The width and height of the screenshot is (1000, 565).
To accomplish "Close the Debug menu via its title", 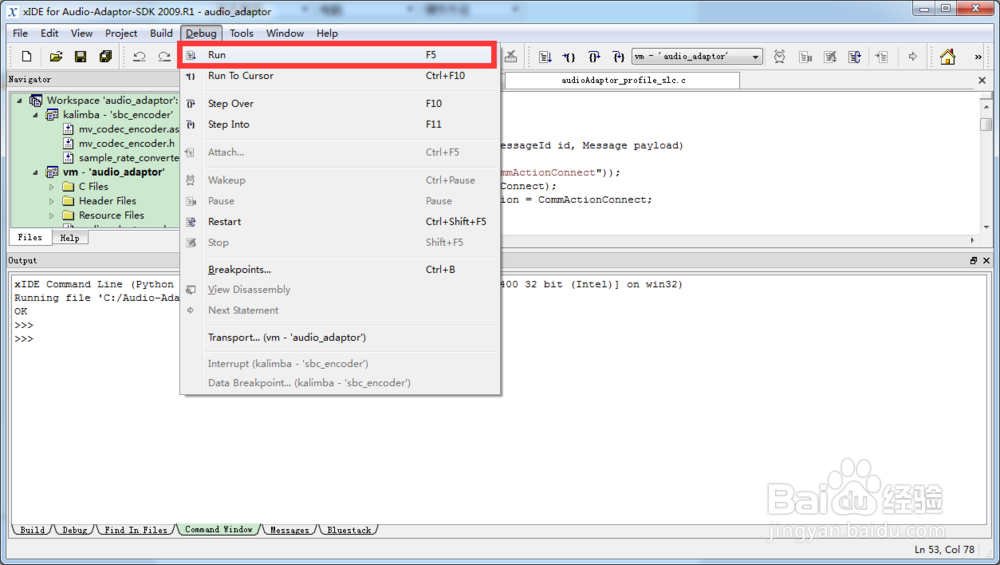I will tap(201, 33).
